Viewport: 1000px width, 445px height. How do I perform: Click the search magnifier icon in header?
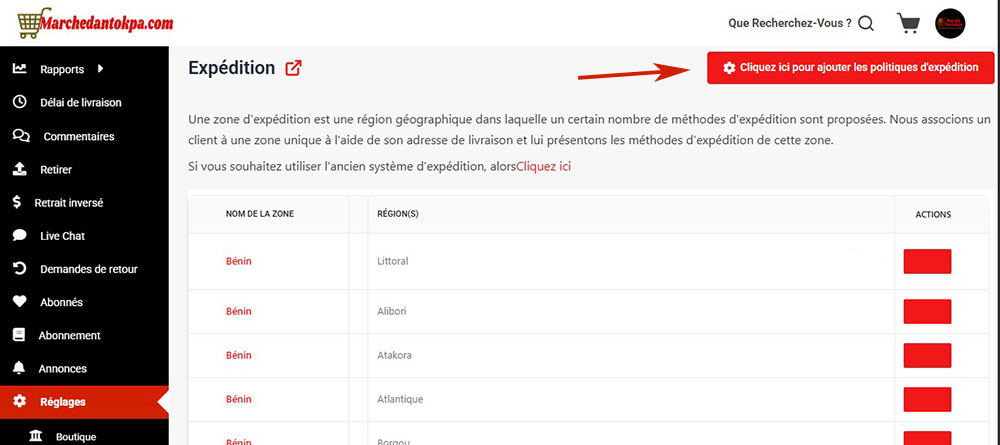[866, 23]
